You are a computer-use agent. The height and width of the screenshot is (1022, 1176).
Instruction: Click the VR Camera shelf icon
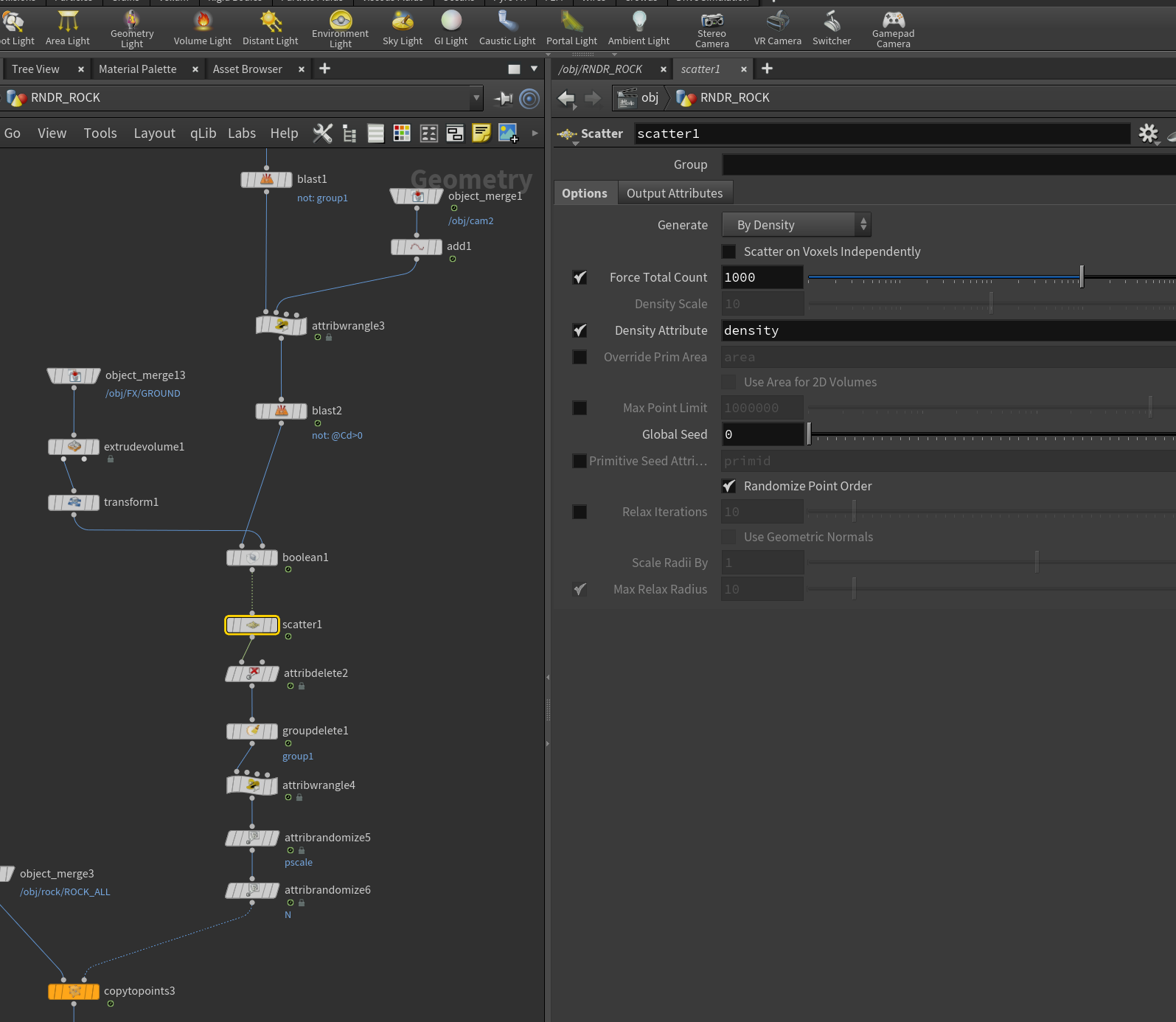(x=777, y=29)
